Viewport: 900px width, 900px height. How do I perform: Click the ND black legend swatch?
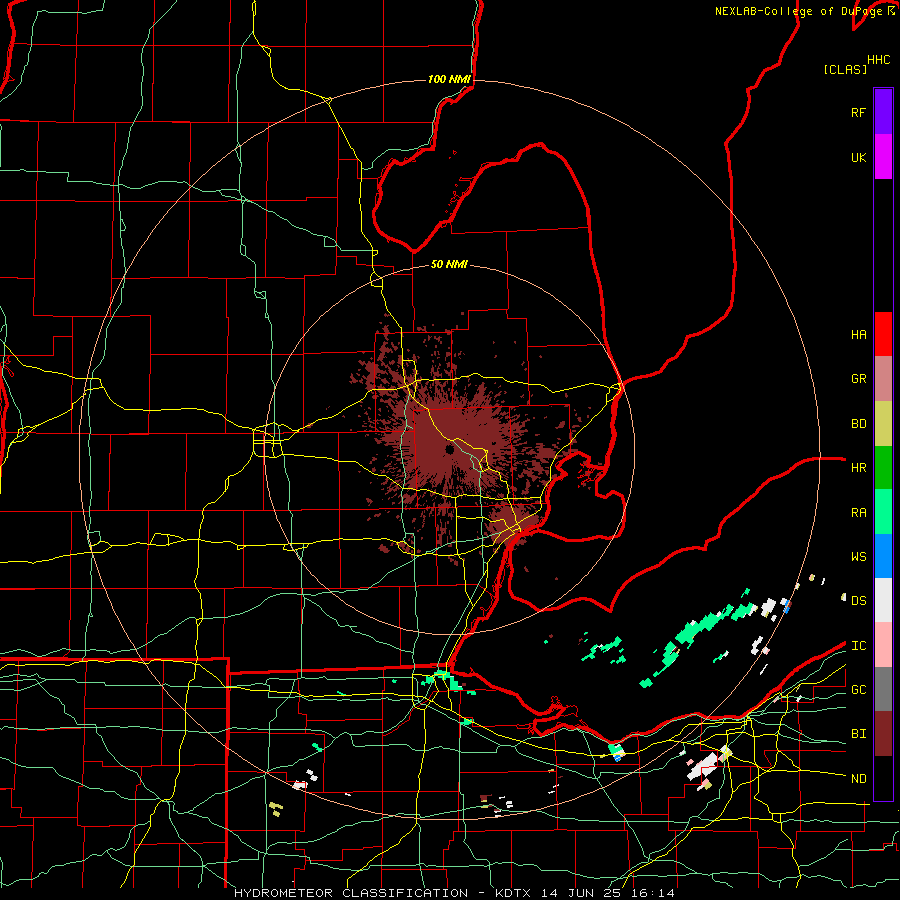pos(883,778)
